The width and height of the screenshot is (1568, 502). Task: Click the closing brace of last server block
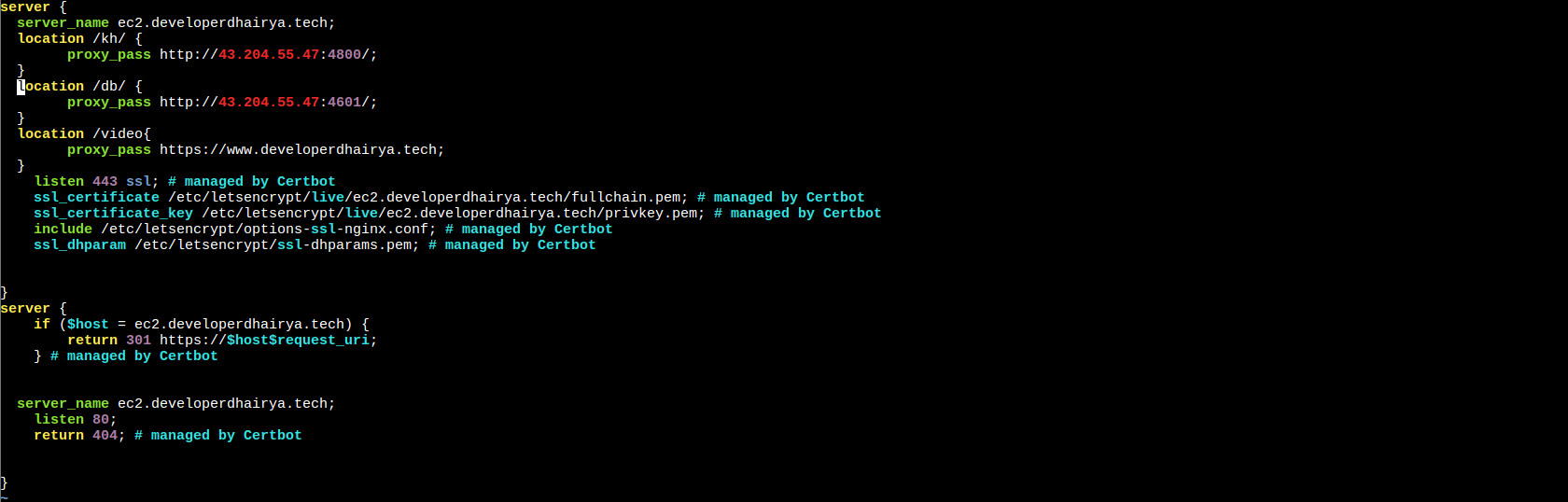(4, 482)
